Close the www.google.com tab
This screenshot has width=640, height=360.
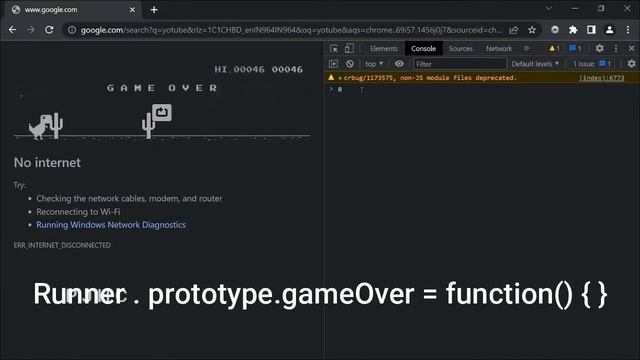click(132, 10)
